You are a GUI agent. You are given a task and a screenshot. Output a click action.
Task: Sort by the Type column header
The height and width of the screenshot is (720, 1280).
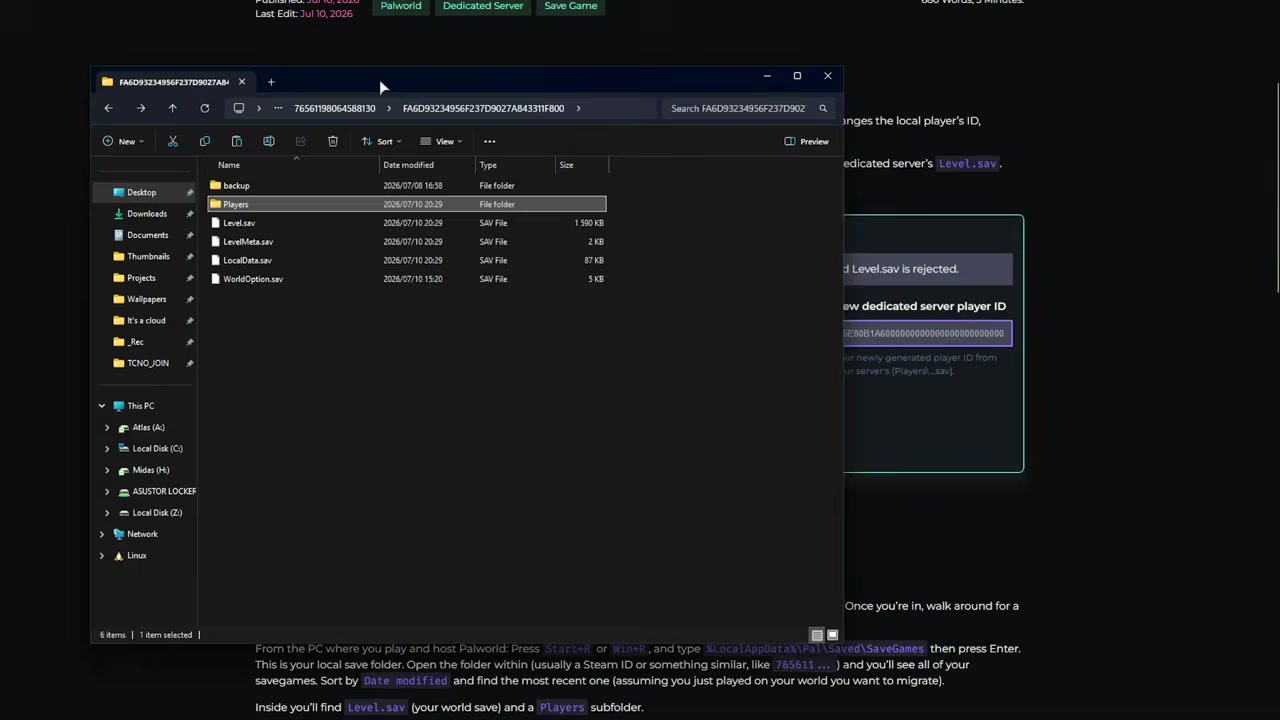488,165
